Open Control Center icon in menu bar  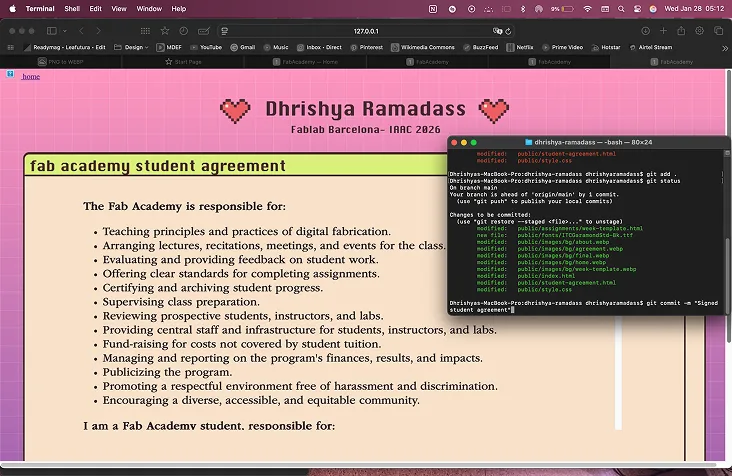pos(637,8)
